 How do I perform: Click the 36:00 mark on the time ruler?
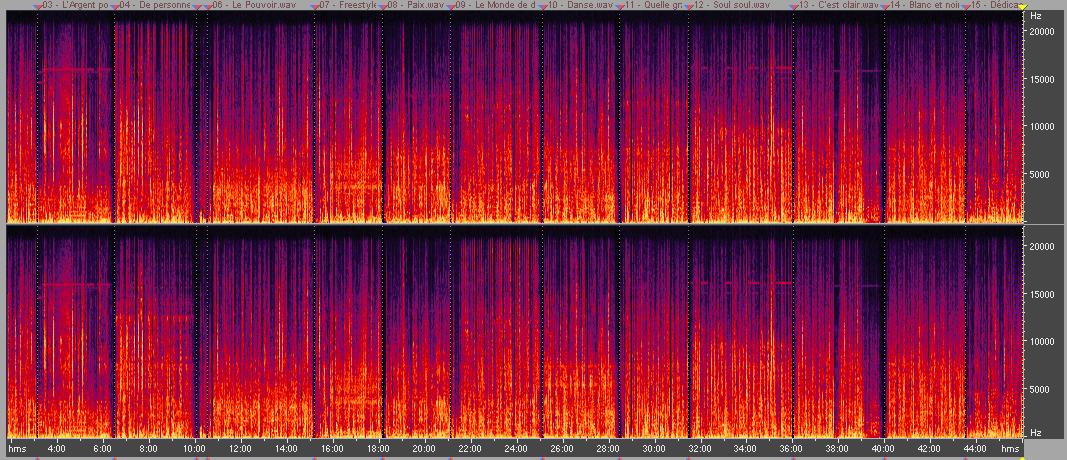(791, 449)
